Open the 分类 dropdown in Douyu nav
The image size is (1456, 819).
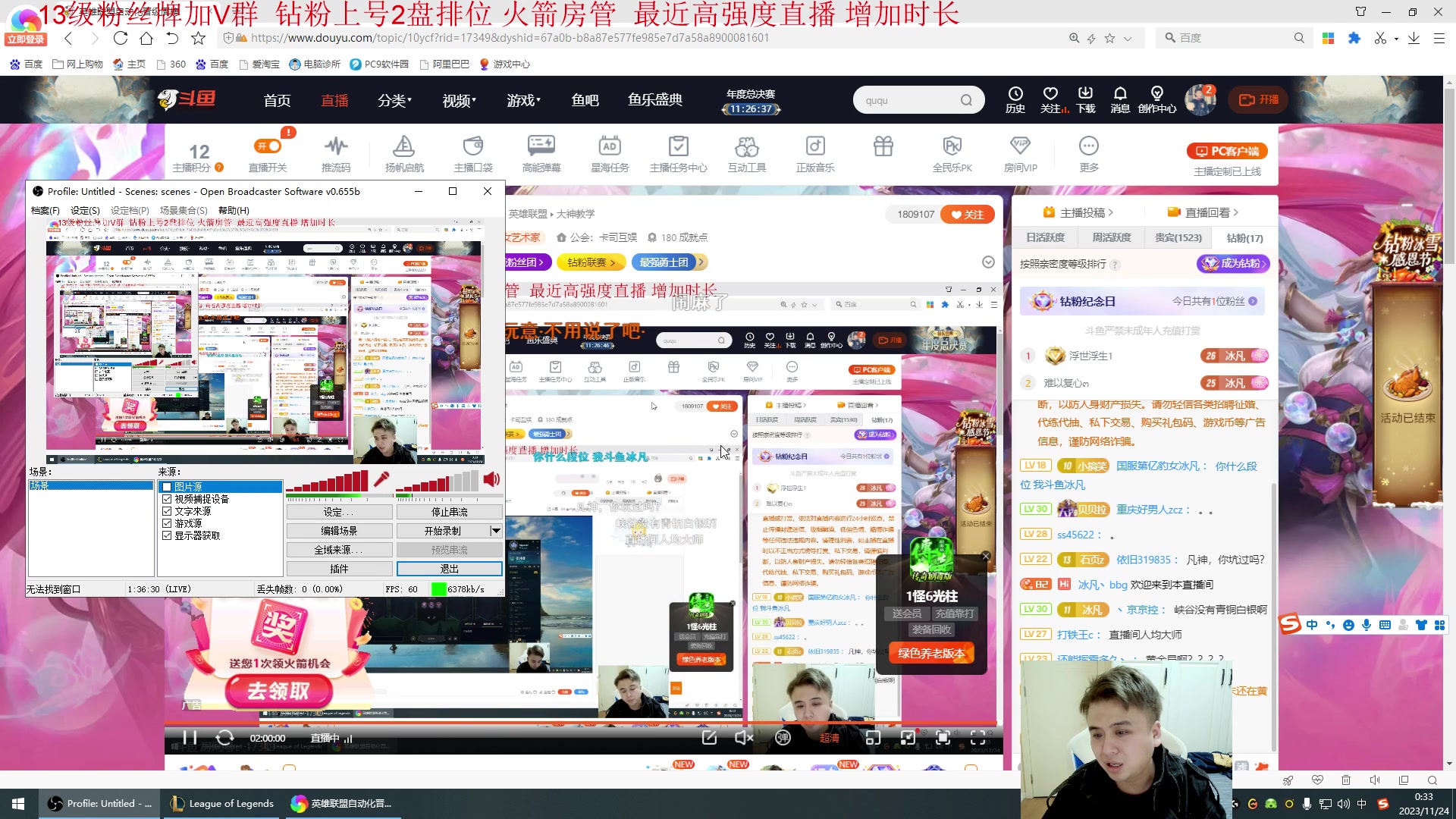tap(394, 100)
